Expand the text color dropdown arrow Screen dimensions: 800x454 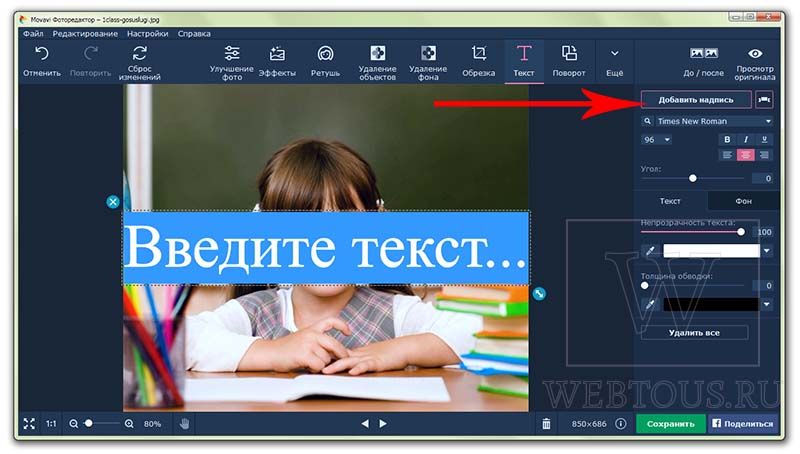pos(766,250)
